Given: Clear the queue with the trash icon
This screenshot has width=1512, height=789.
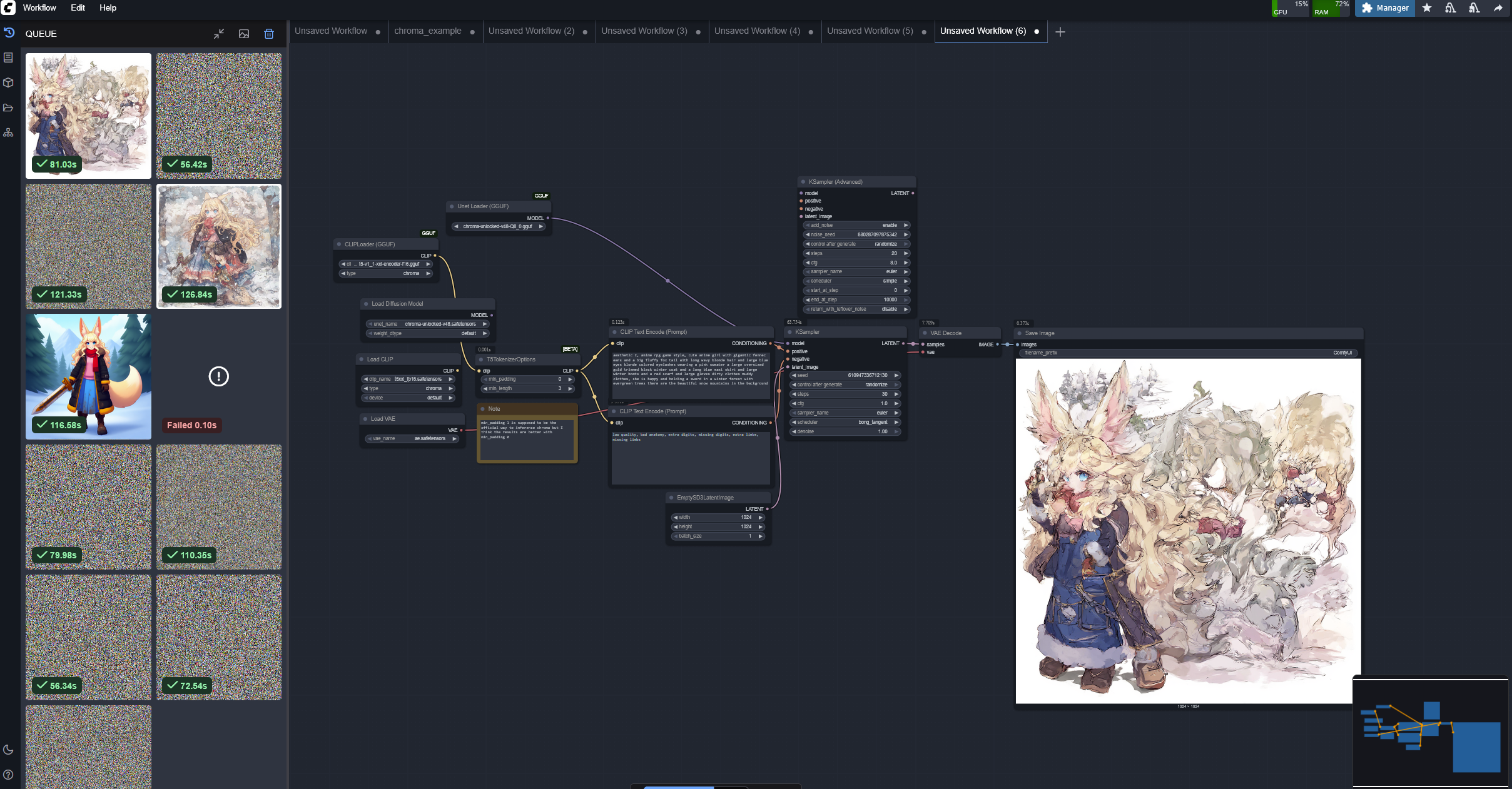Looking at the screenshot, I should pyautogui.click(x=269, y=34).
